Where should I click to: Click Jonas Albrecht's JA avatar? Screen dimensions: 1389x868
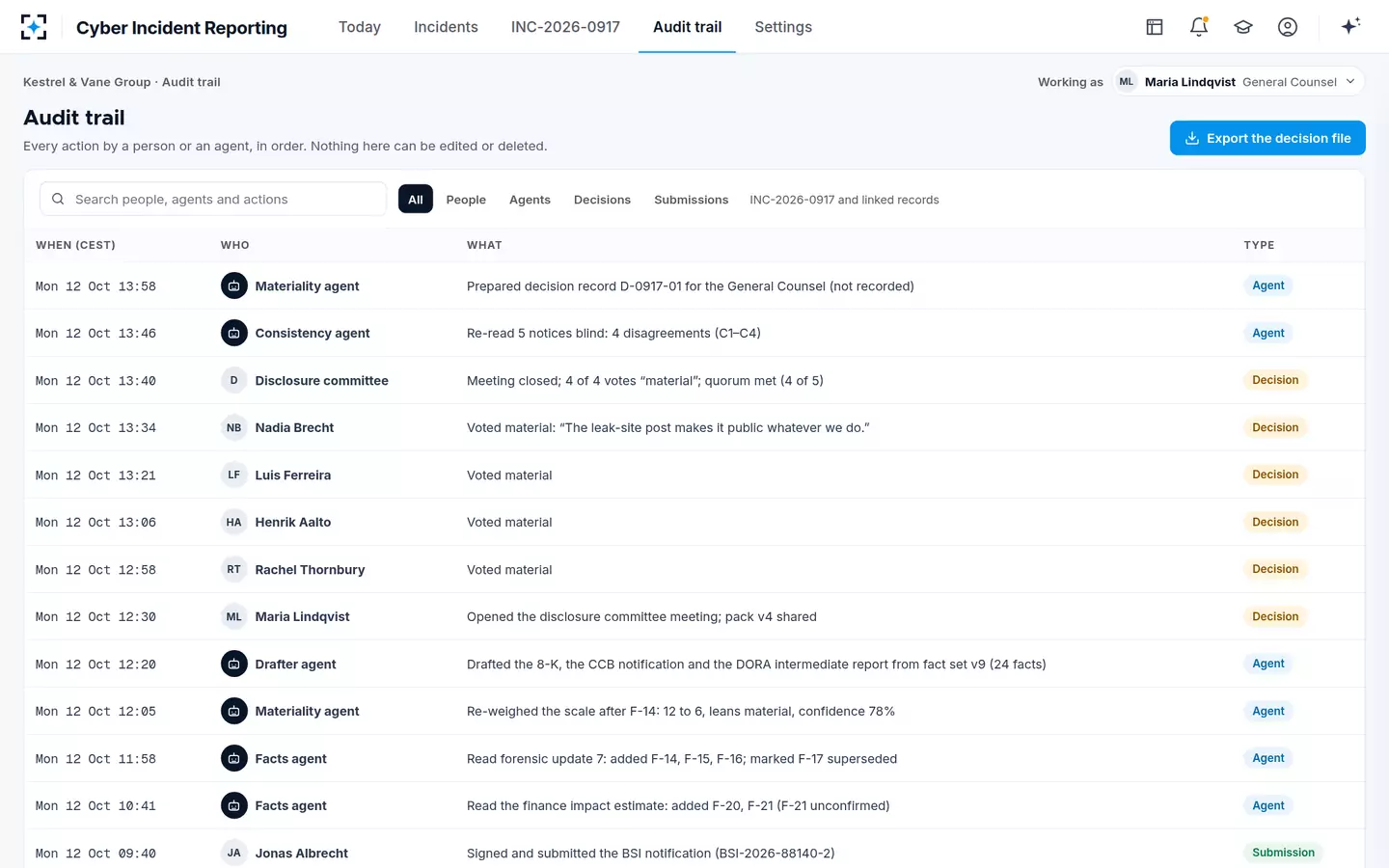[233, 853]
